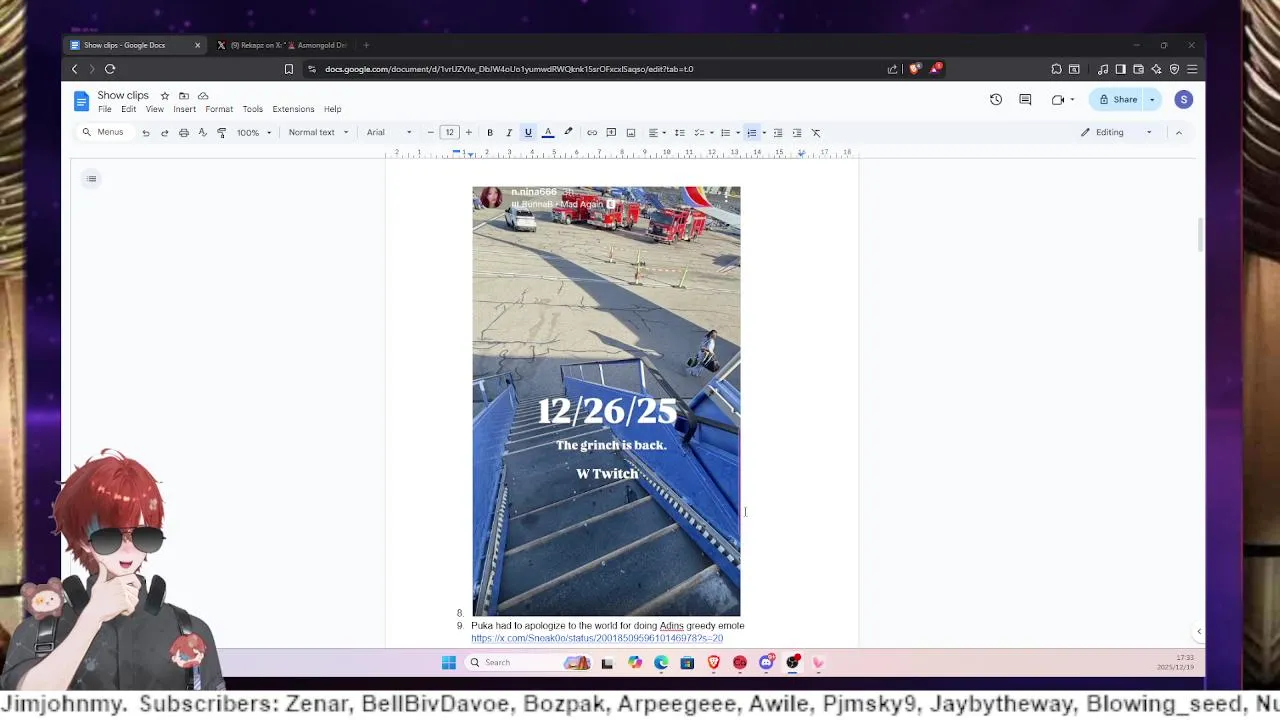This screenshot has width=1280, height=720.
Task: Open the Normal text style dropdown
Action: pos(318,133)
